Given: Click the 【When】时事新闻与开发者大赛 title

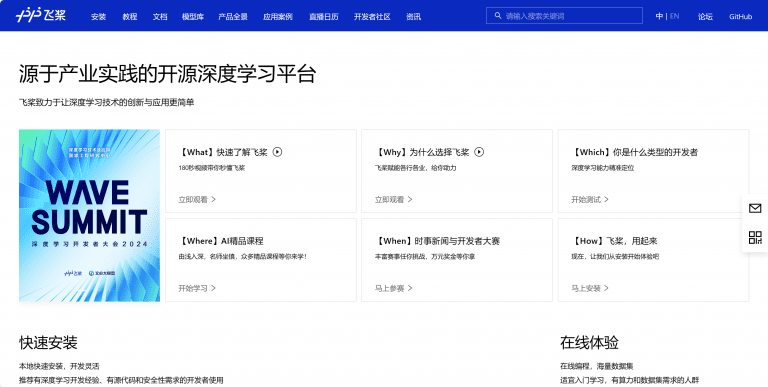Looking at the screenshot, I should click(437, 241).
